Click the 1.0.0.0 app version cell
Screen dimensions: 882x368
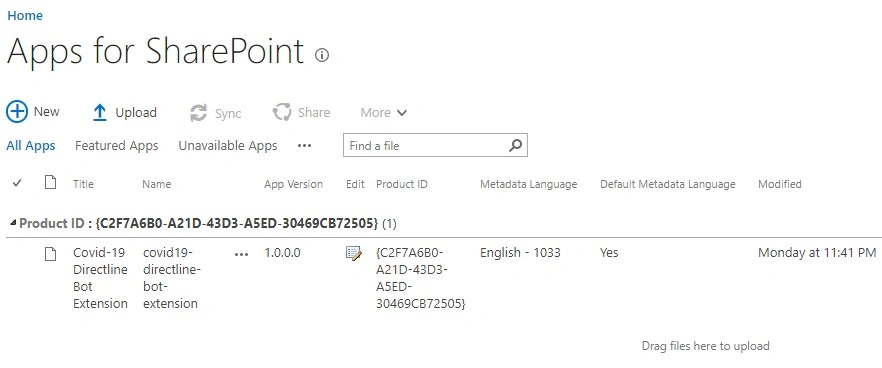tap(282, 253)
